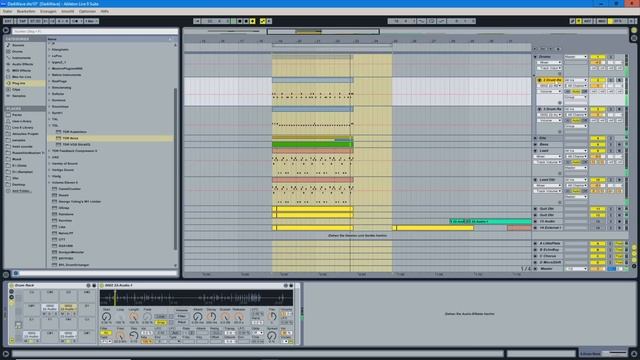Open Packs in browser Places

17,115
